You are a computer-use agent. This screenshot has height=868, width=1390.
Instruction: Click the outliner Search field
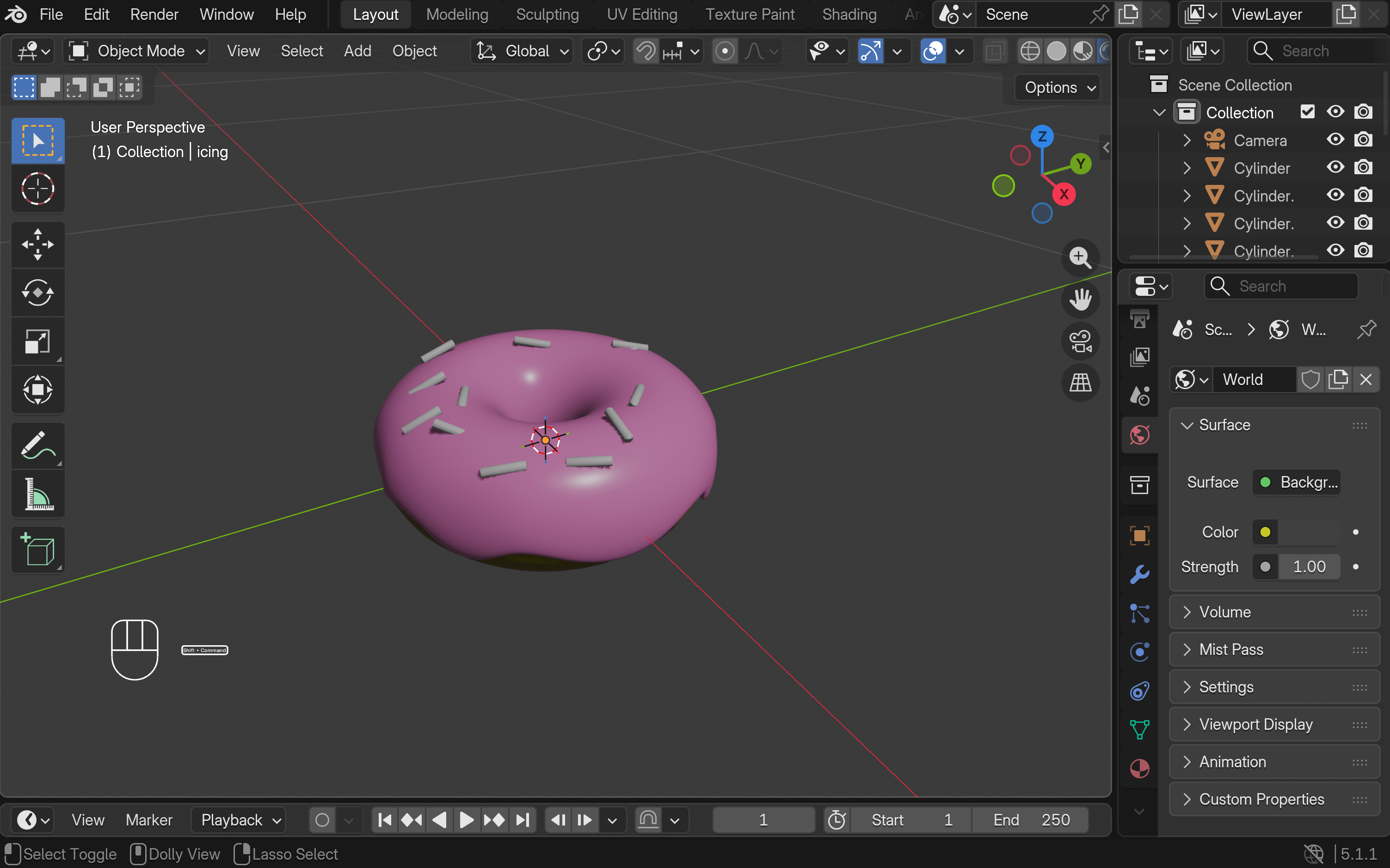tap(1318, 51)
